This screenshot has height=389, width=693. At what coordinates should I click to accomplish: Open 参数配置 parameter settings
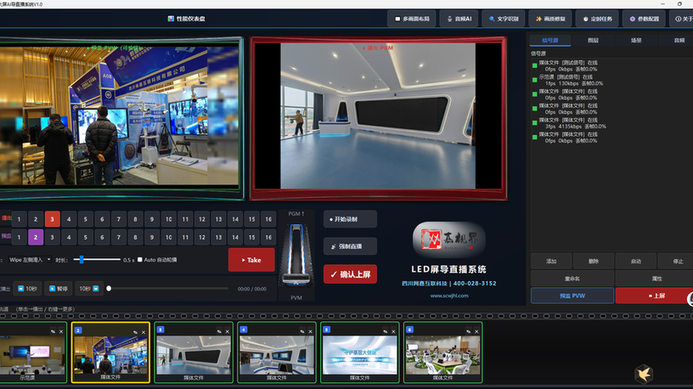pos(644,19)
